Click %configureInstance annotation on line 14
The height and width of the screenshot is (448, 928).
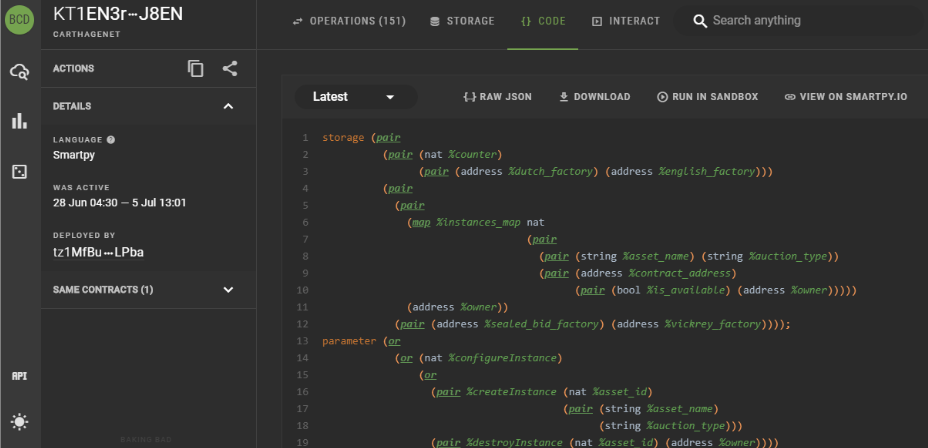click(x=502, y=358)
